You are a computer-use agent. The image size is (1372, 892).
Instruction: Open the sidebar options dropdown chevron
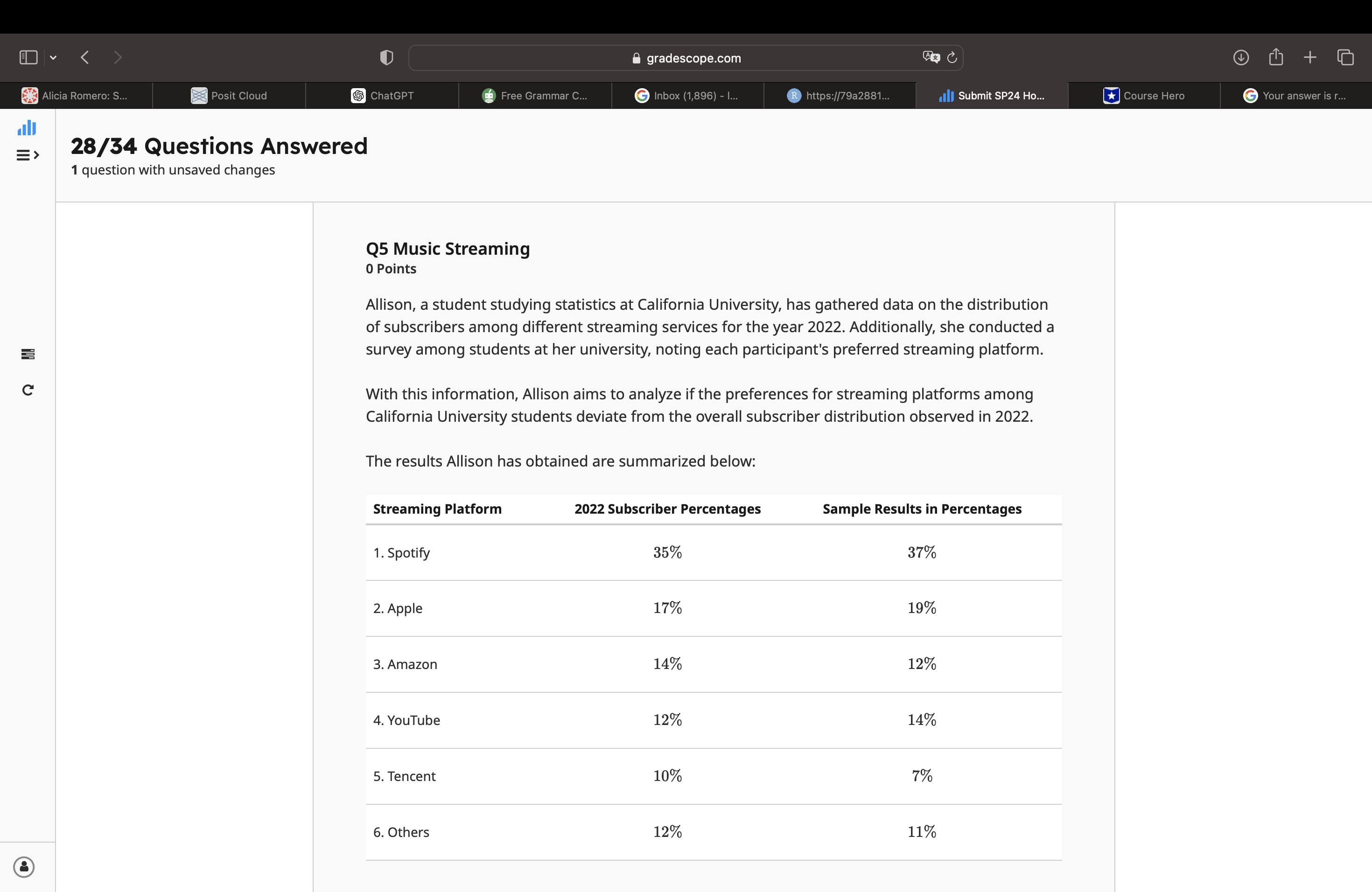tap(53, 58)
